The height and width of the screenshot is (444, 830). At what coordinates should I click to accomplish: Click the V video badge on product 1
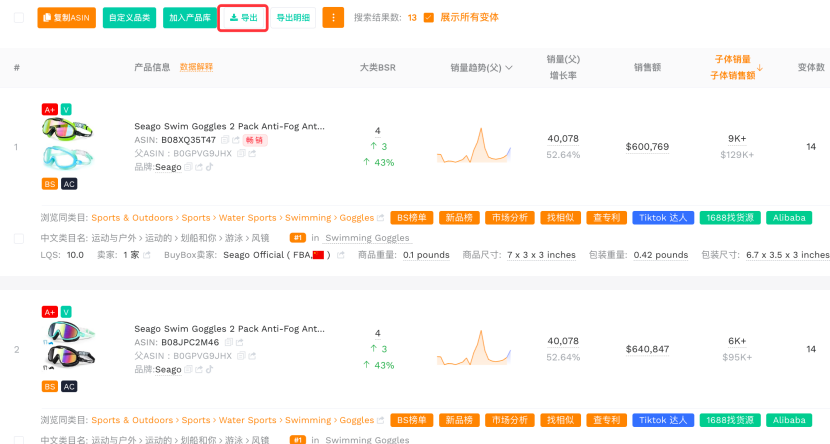tap(66, 110)
